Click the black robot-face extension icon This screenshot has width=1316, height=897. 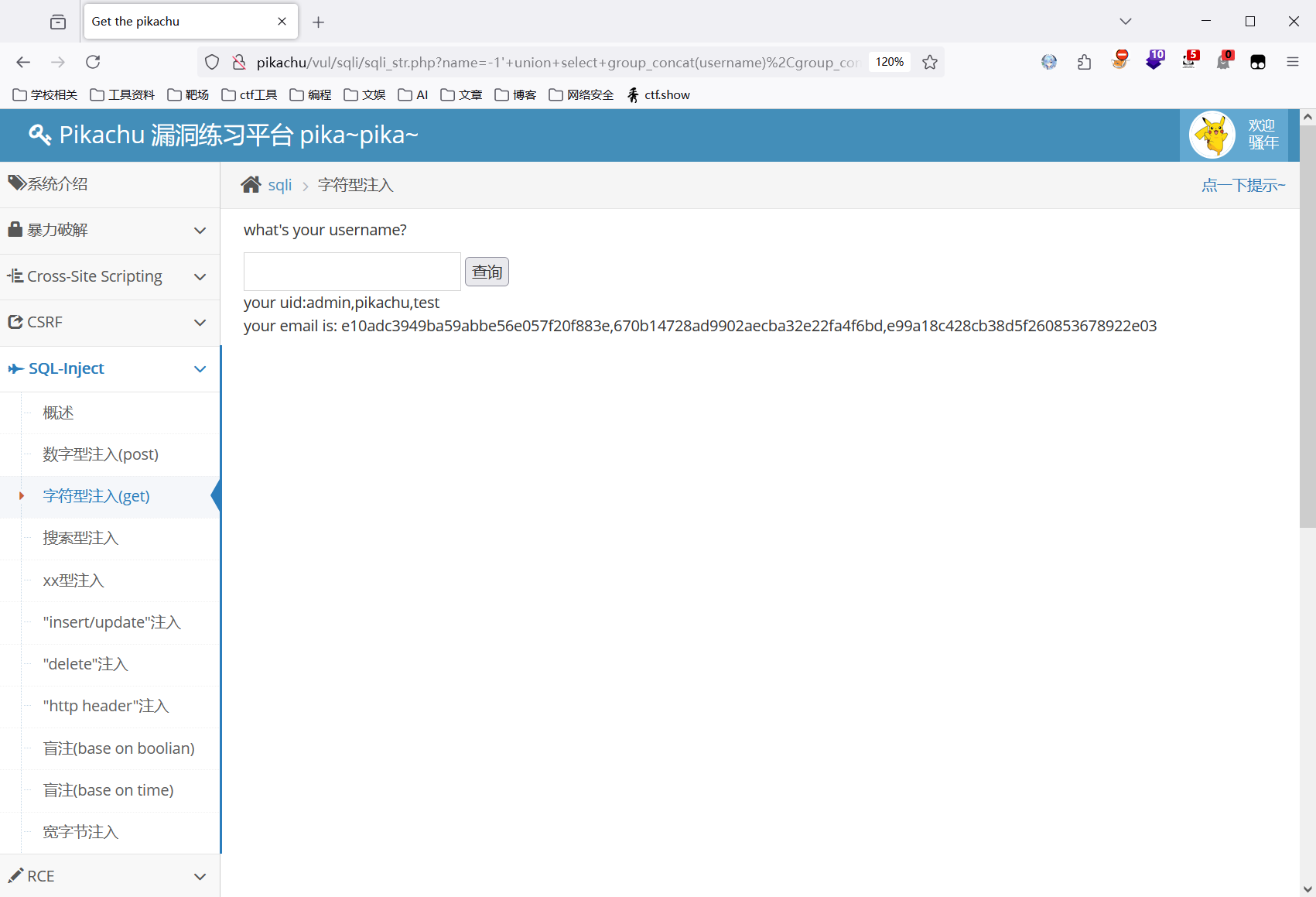point(1258,62)
